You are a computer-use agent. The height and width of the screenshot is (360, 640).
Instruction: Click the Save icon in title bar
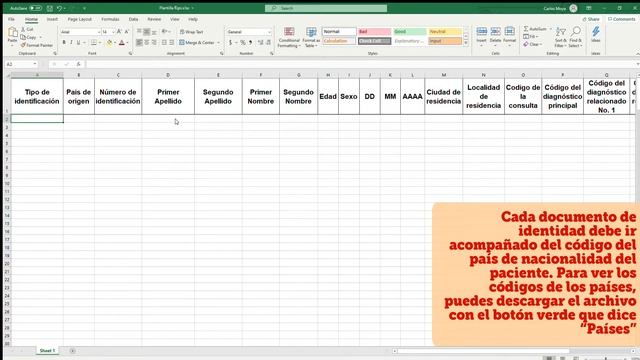[x=49, y=8]
